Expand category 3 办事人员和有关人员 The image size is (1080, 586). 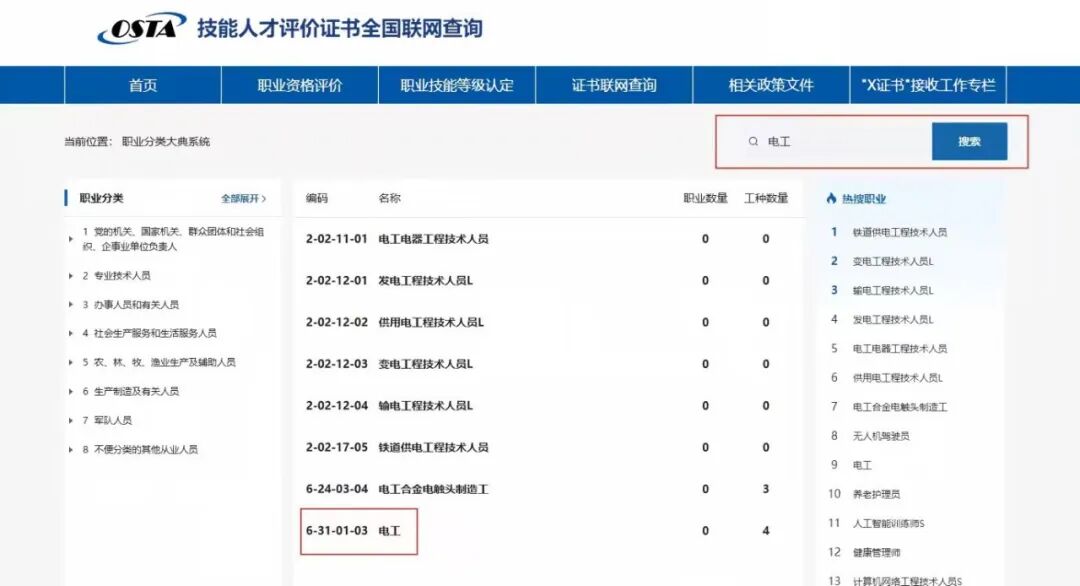[71, 304]
